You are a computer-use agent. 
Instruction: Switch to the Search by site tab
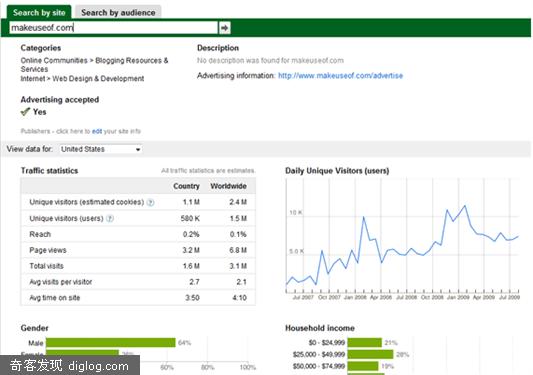[x=39, y=13]
